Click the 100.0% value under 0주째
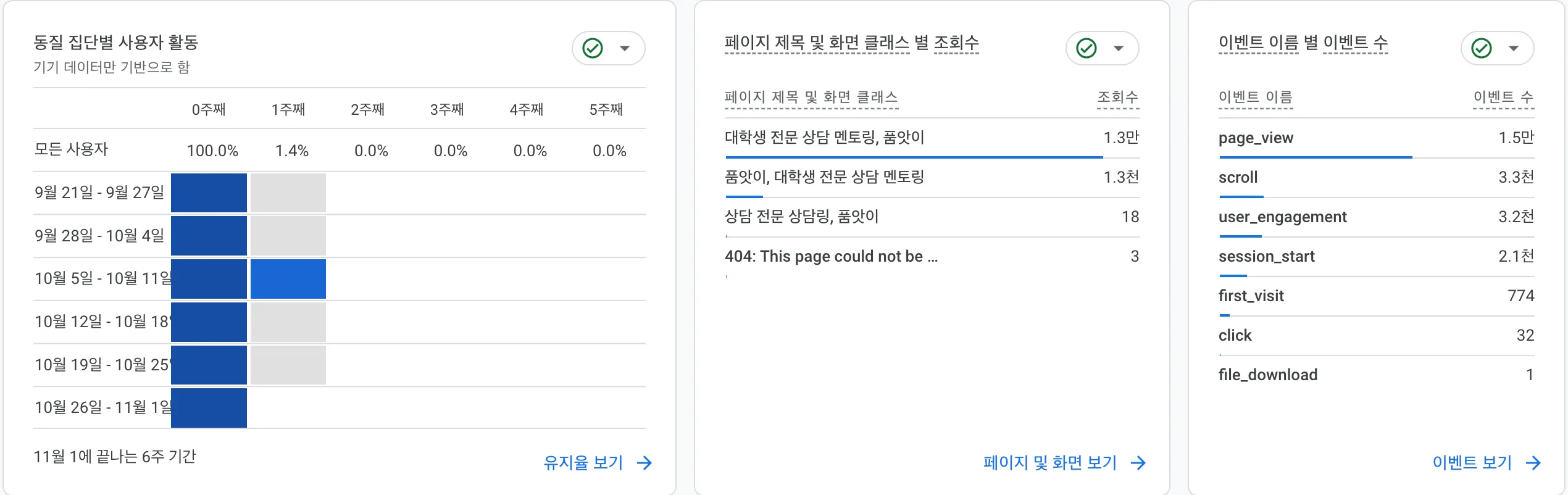Image resolution: width=1568 pixels, height=495 pixels. (212, 151)
